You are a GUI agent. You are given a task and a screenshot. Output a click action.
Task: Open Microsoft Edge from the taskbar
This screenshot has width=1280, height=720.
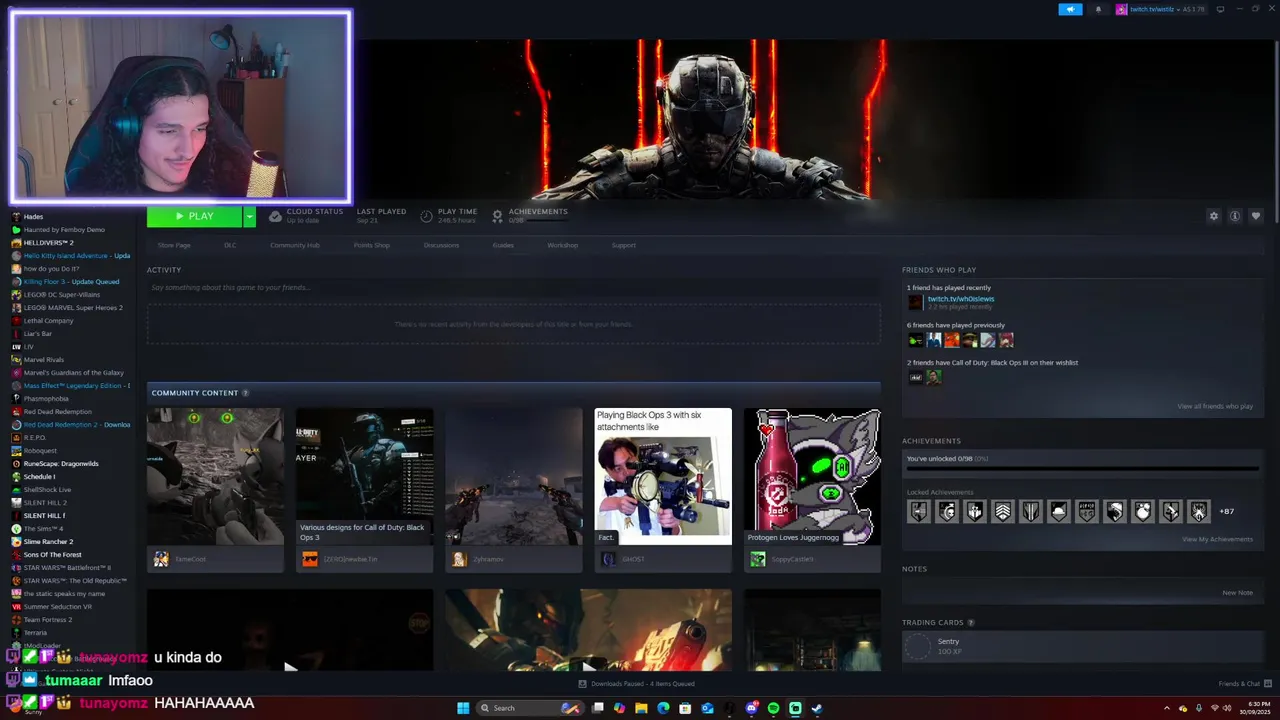click(663, 708)
